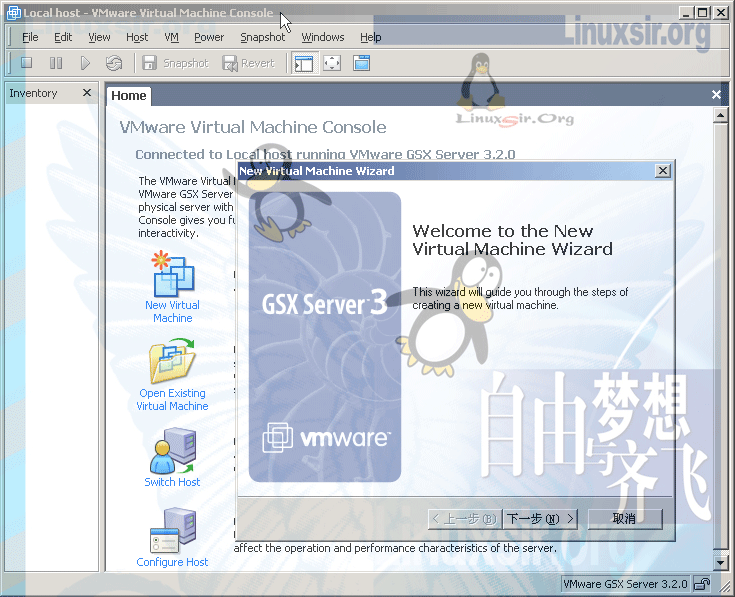This screenshot has height=597, width=735.
Task: Click the Back (上一步) button
Action: pos(465,519)
